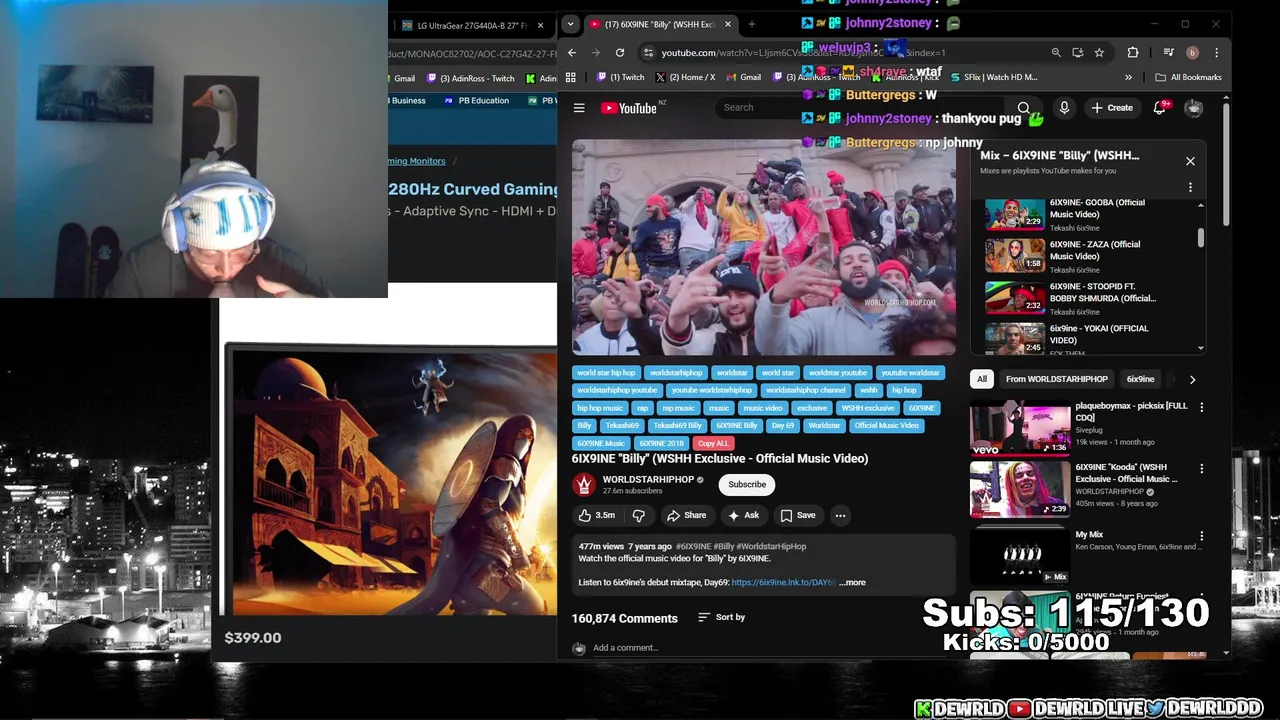
Task: Click the Chrome address bar URL
Action: pyautogui.click(x=803, y=52)
